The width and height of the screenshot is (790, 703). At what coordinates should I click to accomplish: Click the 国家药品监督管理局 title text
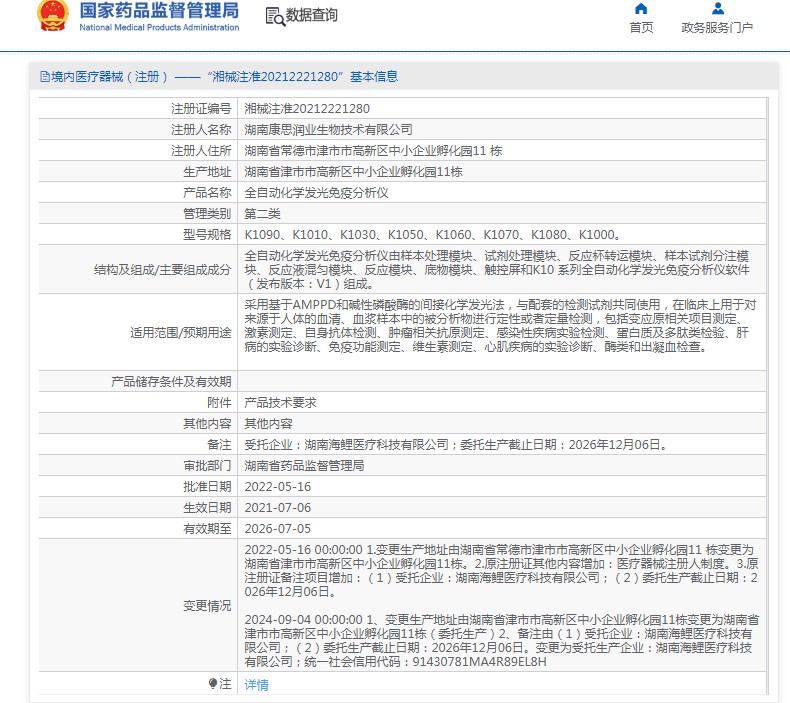click(158, 11)
